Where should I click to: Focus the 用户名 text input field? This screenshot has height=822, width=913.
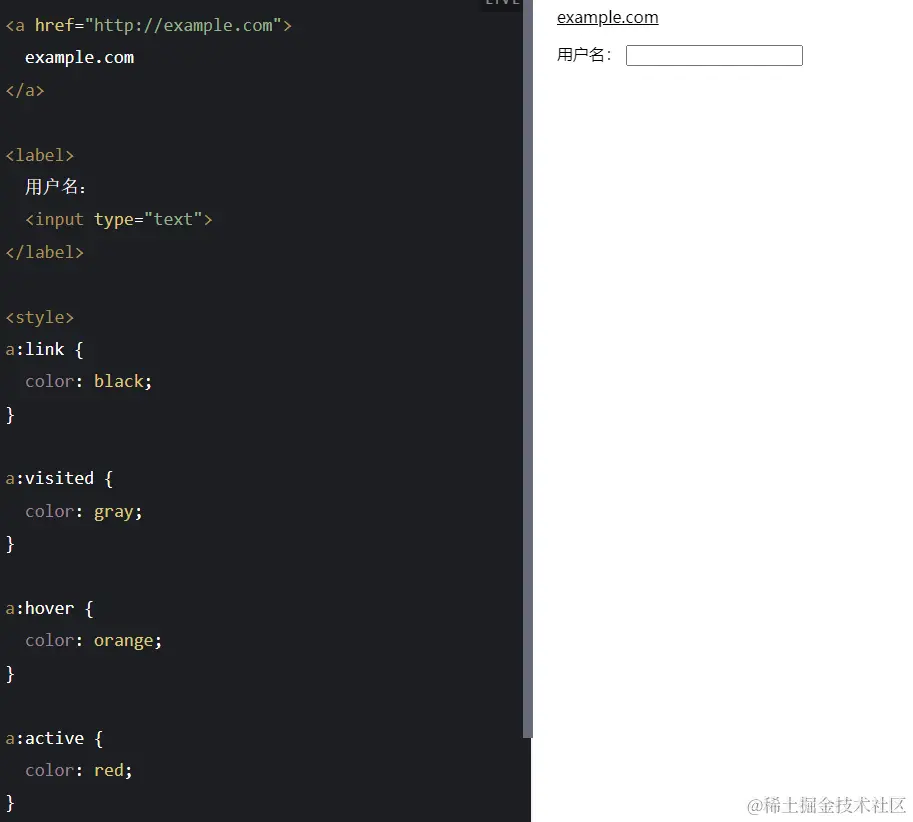pos(714,55)
